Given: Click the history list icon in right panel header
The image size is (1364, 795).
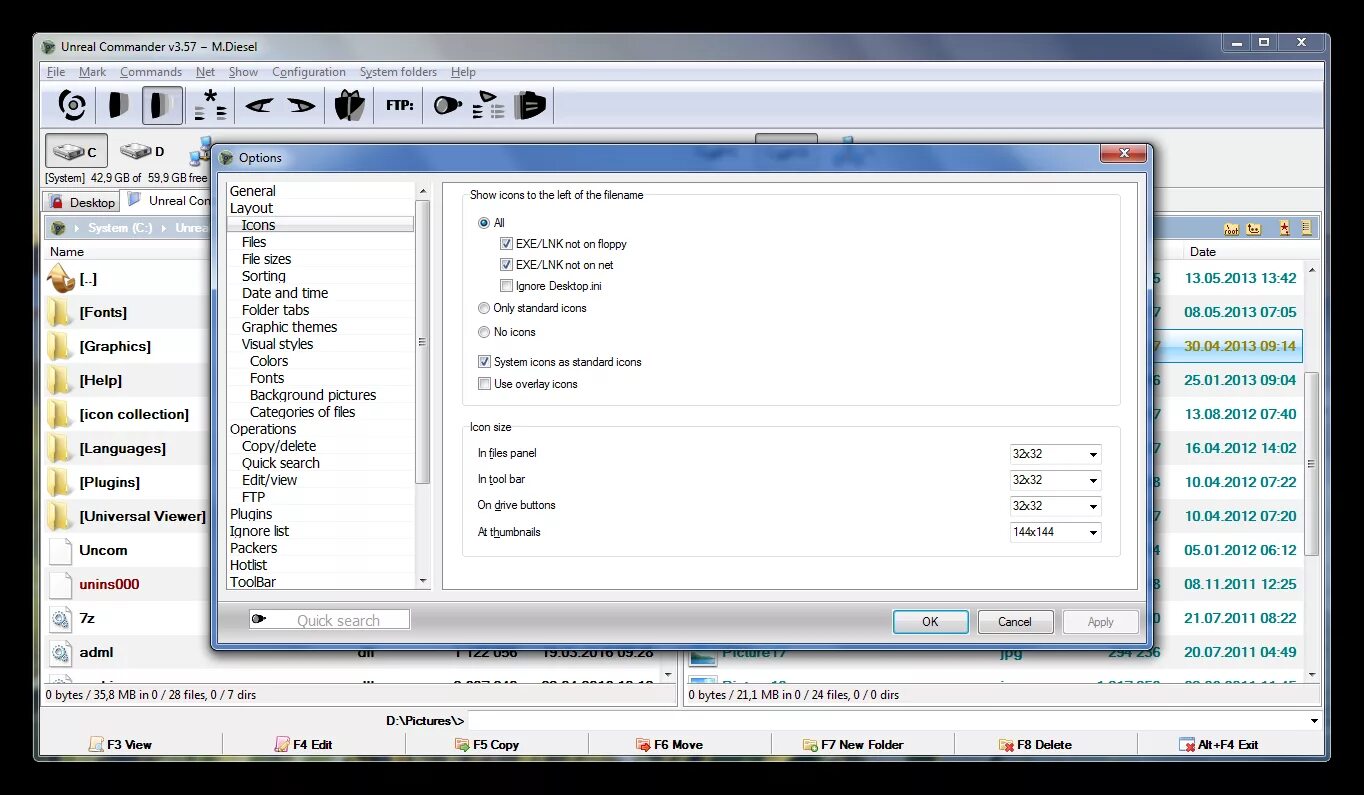Looking at the screenshot, I should click(1306, 228).
